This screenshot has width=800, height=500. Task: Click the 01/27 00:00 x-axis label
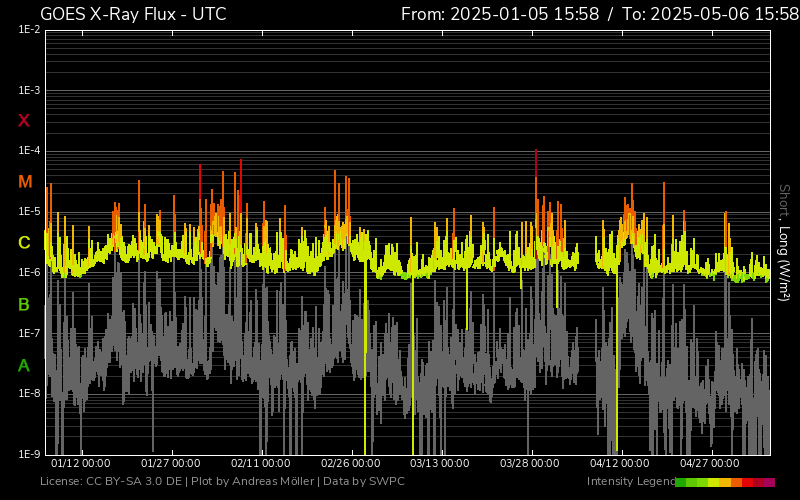[x=170, y=463]
